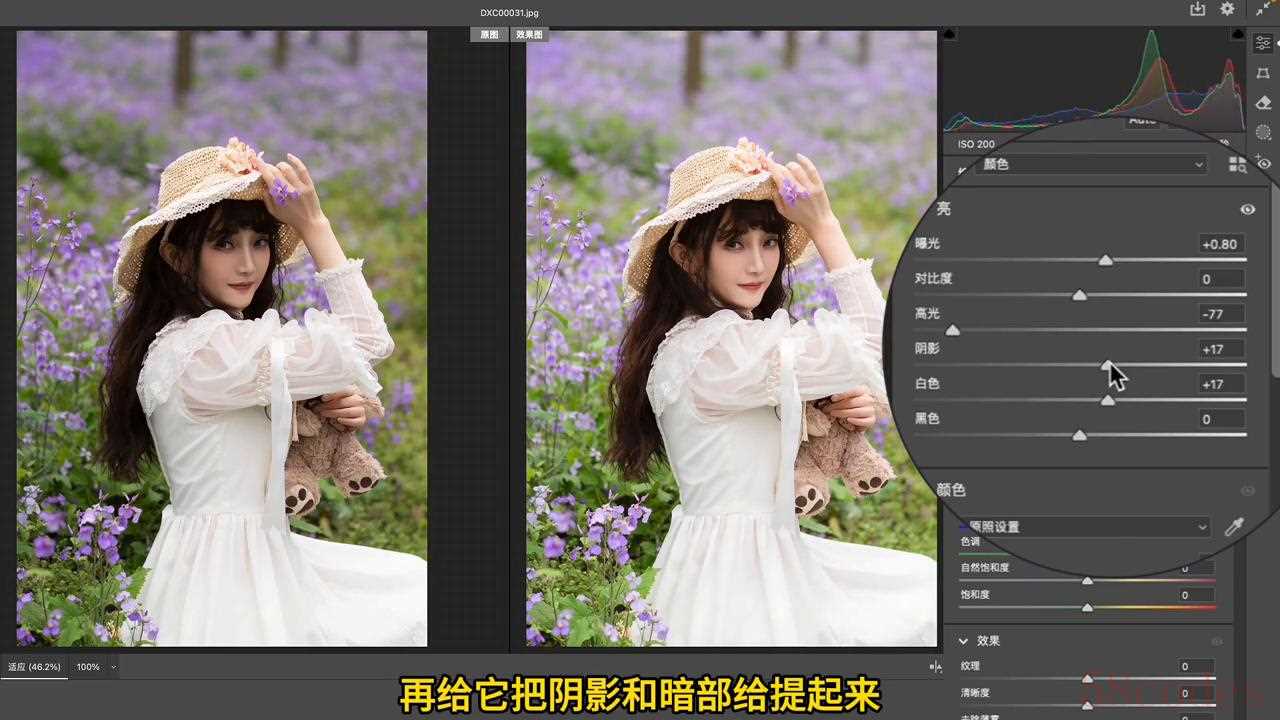Viewport: 1280px width, 720px height.
Task: Open the save image icon
Action: pyautogui.click(x=1197, y=10)
